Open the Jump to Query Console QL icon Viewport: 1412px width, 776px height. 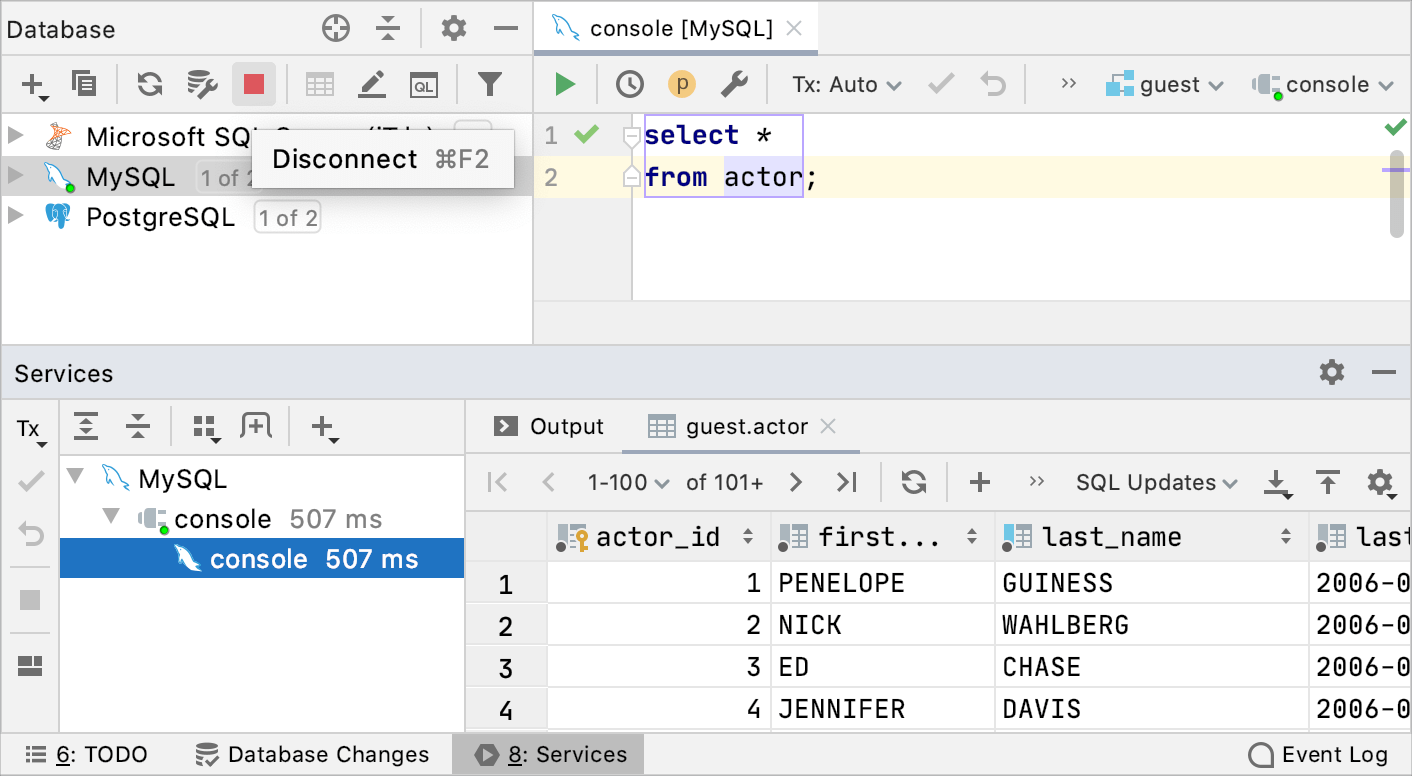tap(424, 84)
